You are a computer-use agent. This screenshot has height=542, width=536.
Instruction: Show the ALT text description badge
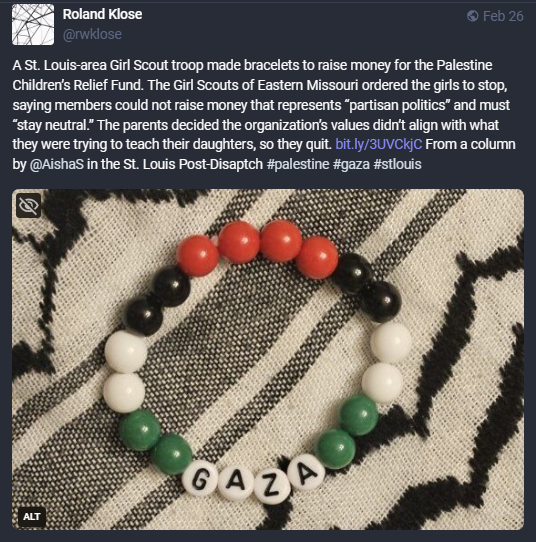coord(32,516)
